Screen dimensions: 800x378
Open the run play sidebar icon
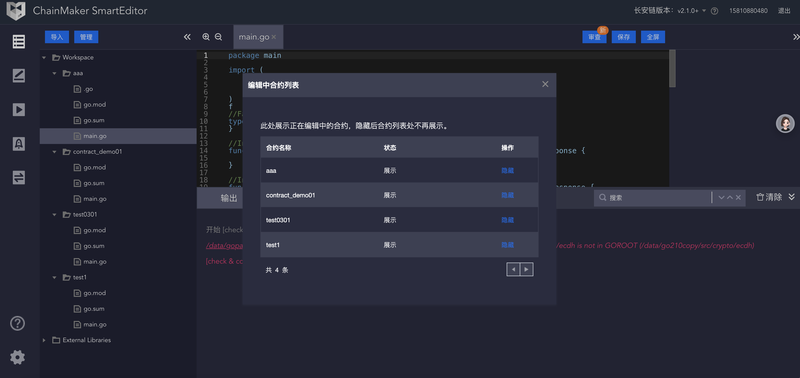pos(19,110)
